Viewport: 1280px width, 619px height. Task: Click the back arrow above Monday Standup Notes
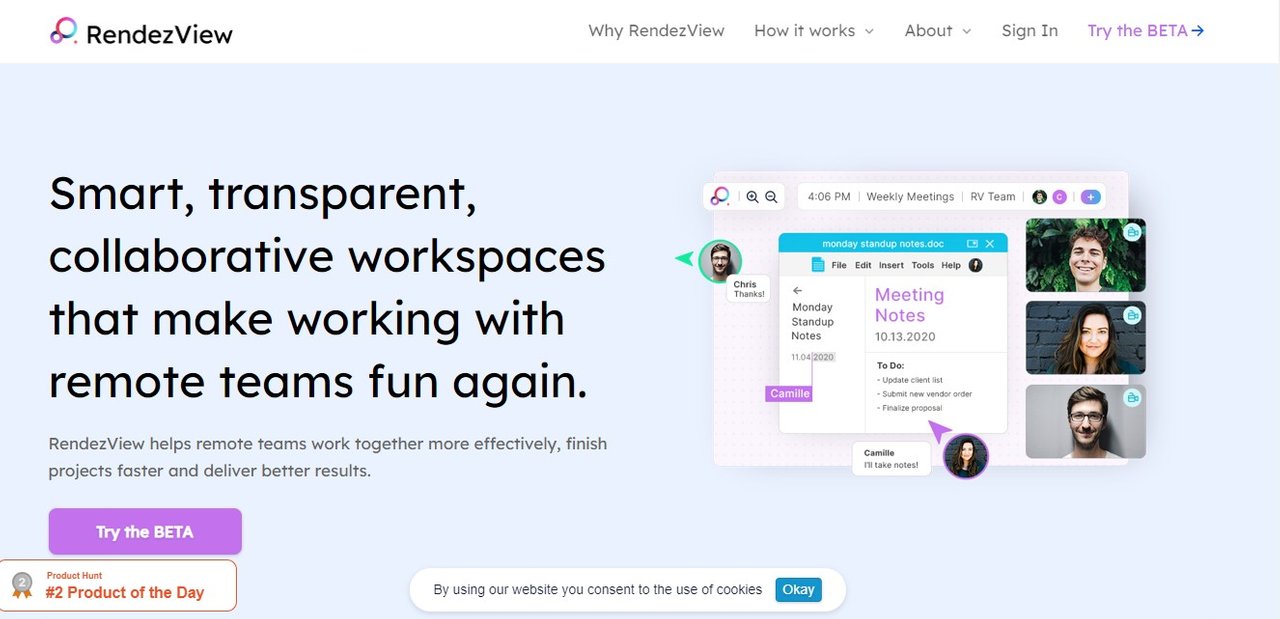(x=797, y=290)
